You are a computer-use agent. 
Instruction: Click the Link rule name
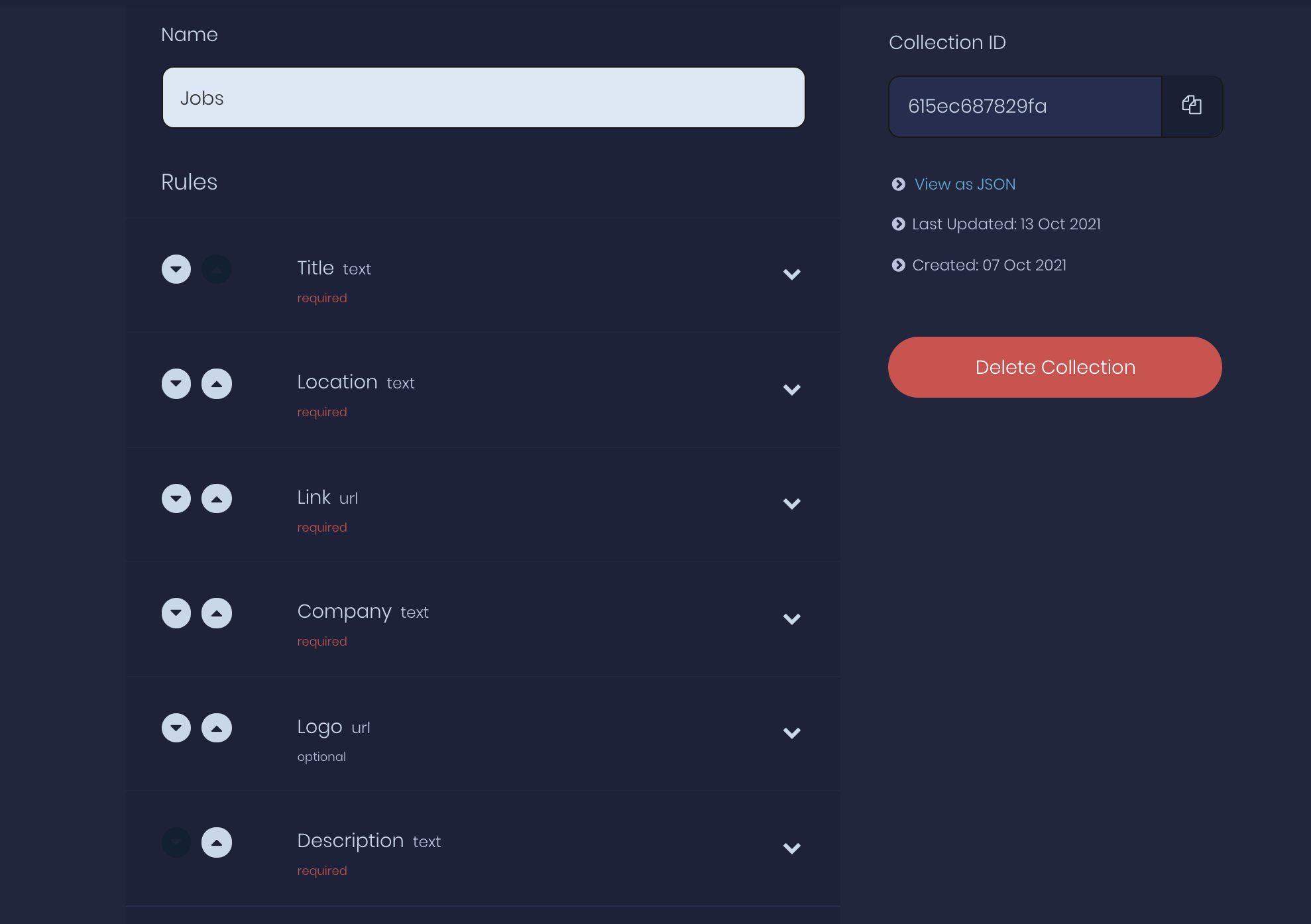point(313,497)
